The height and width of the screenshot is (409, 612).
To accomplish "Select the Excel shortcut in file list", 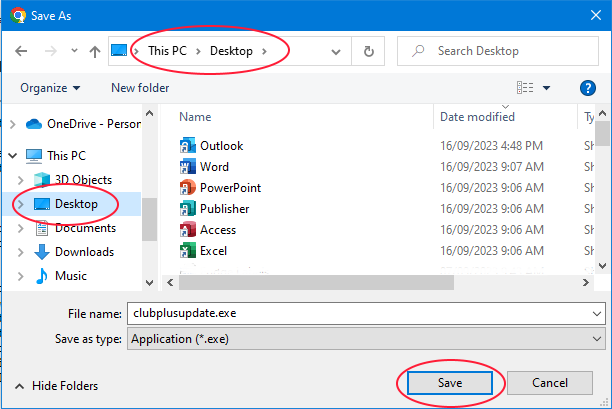I will [213, 251].
